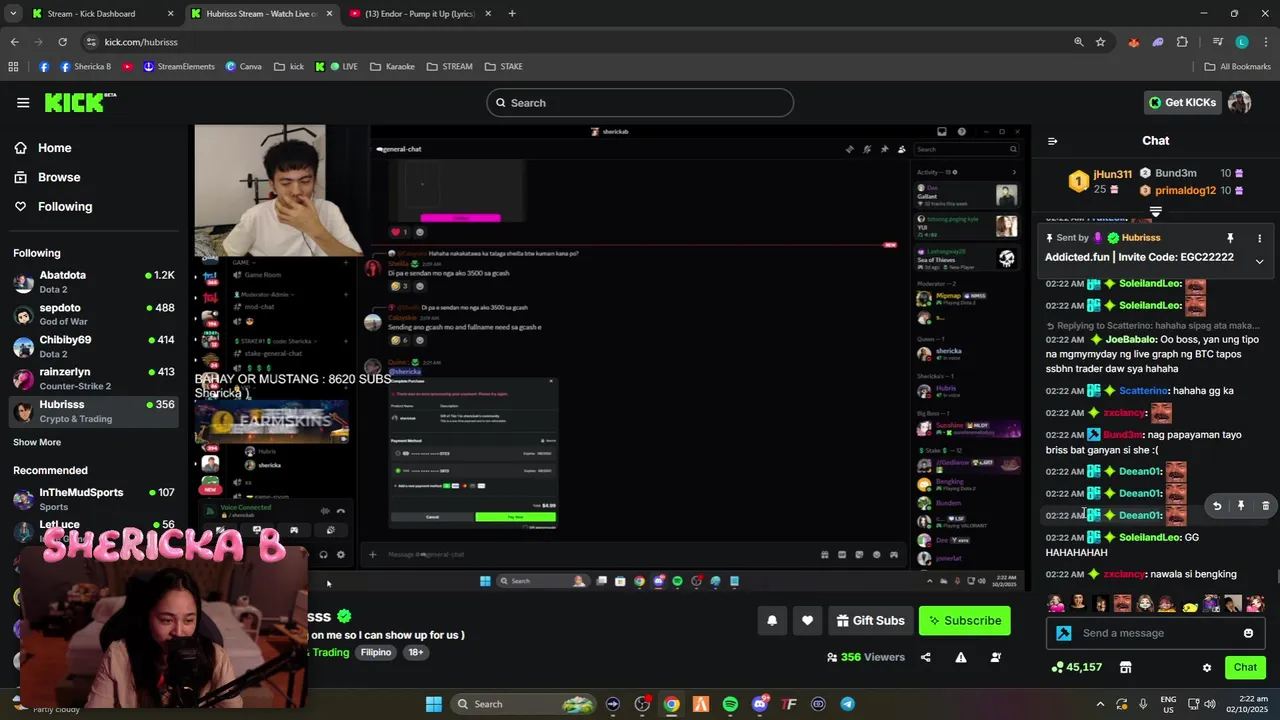The height and width of the screenshot is (720, 1280).
Task: Open the emote picker in chat
Action: coord(1248,633)
